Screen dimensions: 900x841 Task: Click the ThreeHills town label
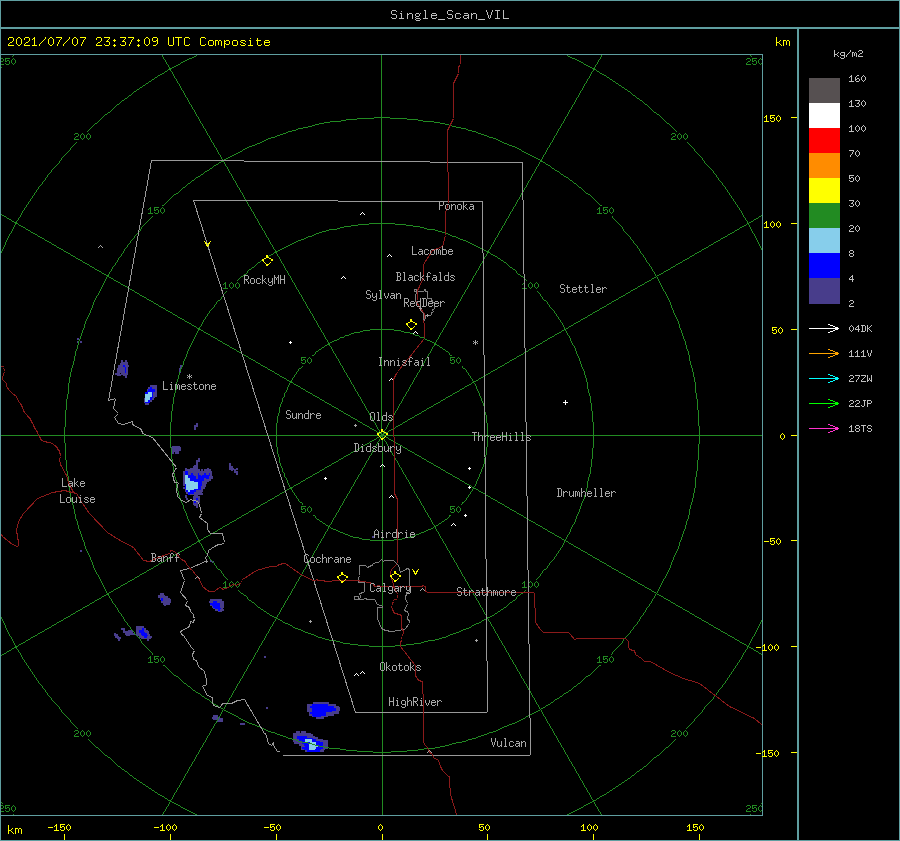pos(501,437)
